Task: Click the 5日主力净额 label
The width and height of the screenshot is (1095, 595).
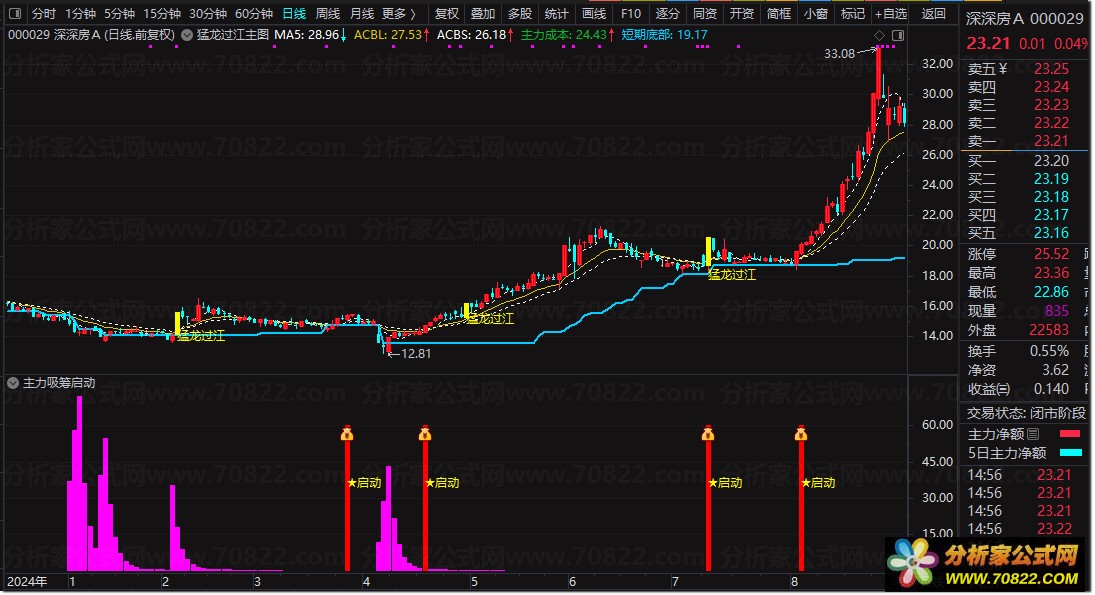Action: (x=1007, y=453)
